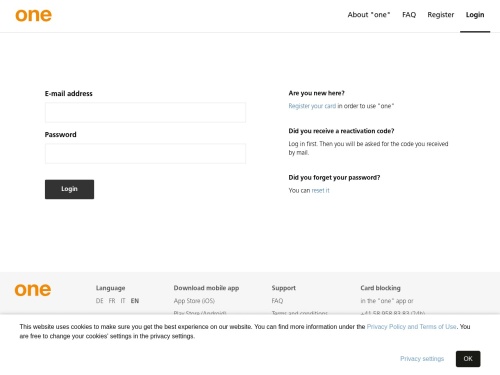Focus the Password input field
Viewport: 500px width, 375px height.
(145, 154)
